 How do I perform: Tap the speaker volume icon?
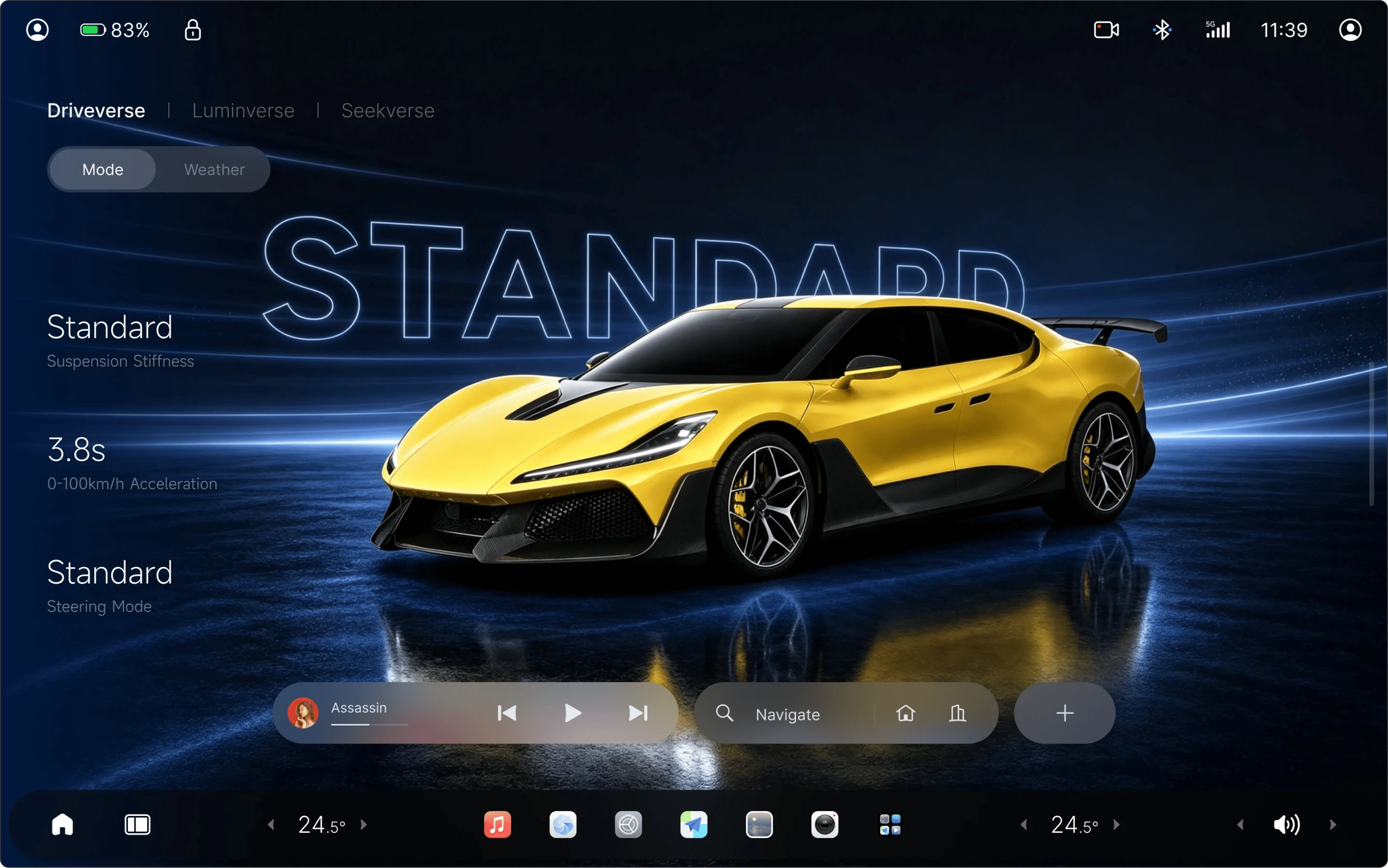(x=1286, y=825)
